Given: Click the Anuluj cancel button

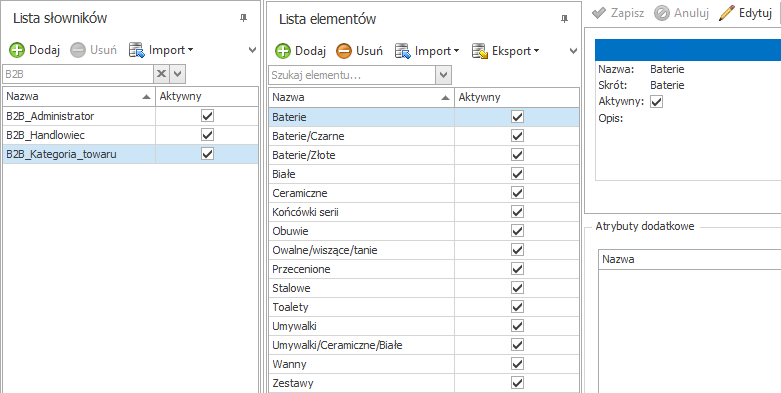Looking at the screenshot, I should coord(681,13).
